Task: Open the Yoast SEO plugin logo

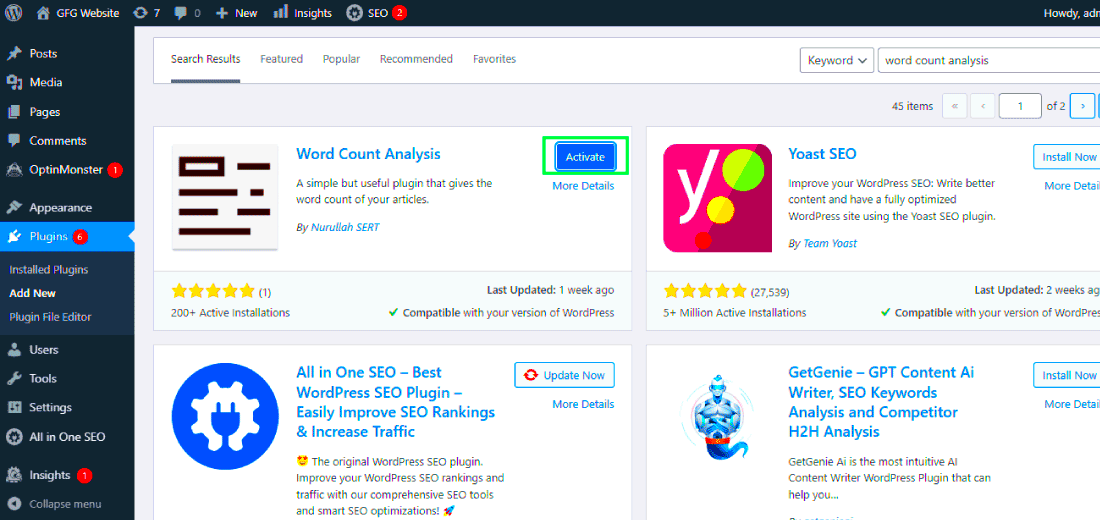Action: tap(717, 197)
